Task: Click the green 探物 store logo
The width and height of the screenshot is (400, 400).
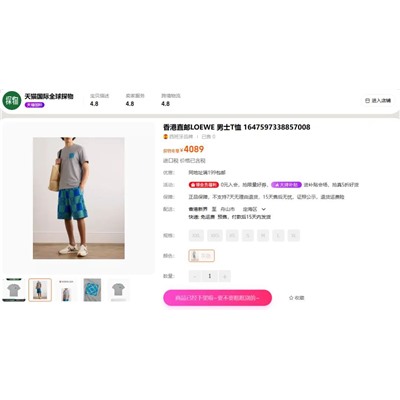Action: 12,100
